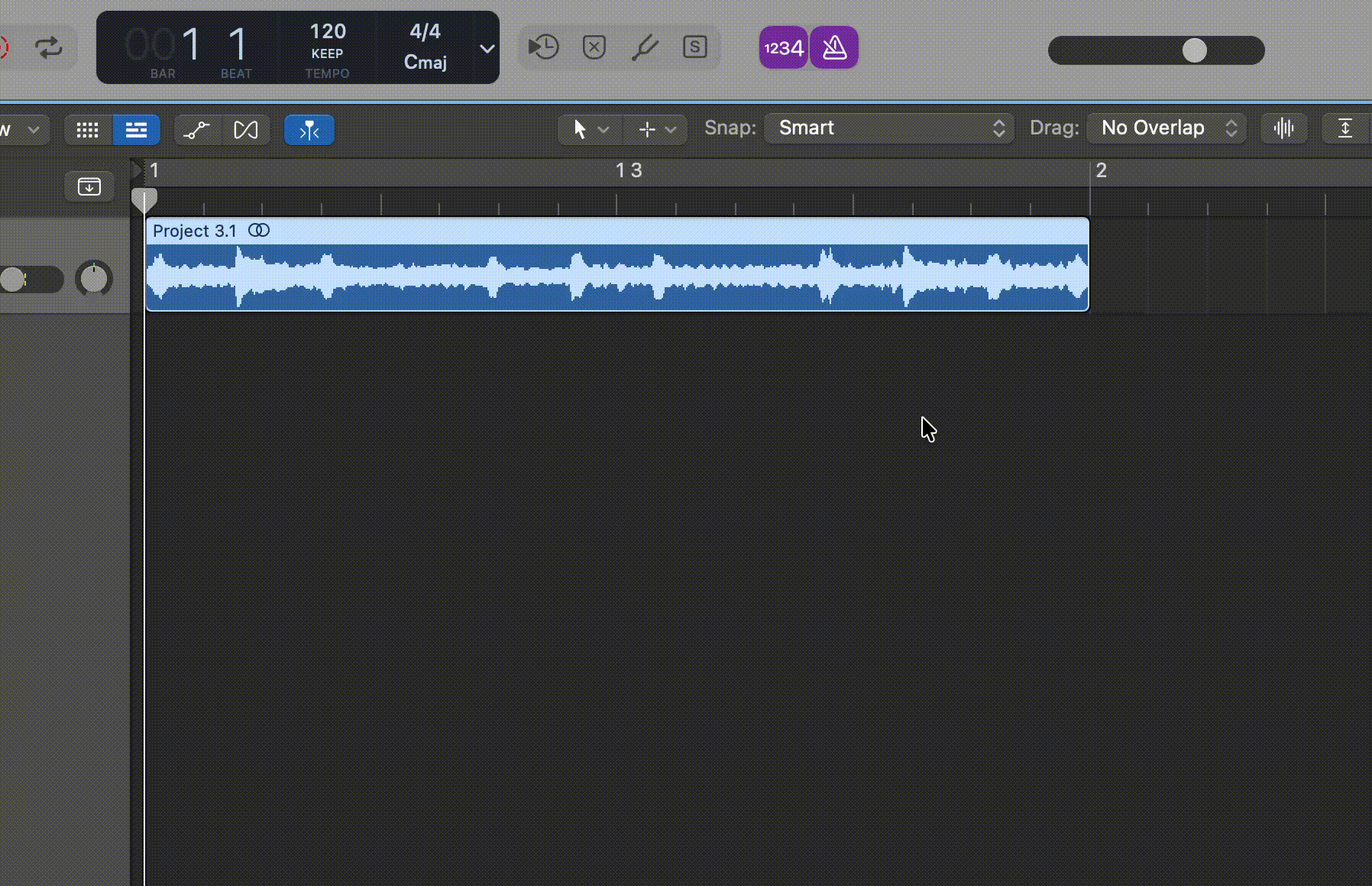
Task: Turn off the metronome click
Action: coord(834,48)
